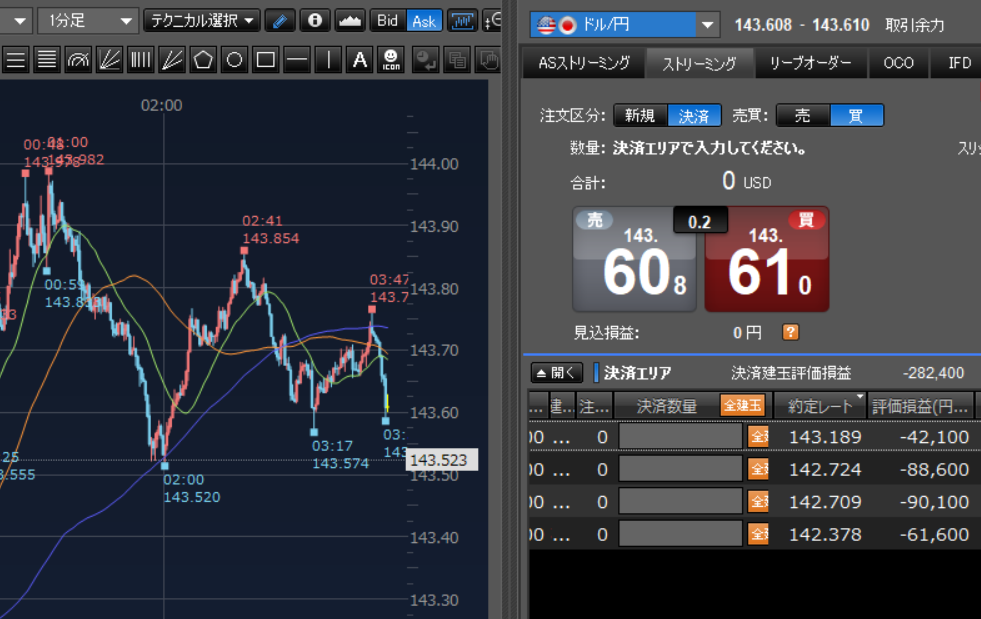Click the copy objects icon

pyautogui.click(x=457, y=61)
